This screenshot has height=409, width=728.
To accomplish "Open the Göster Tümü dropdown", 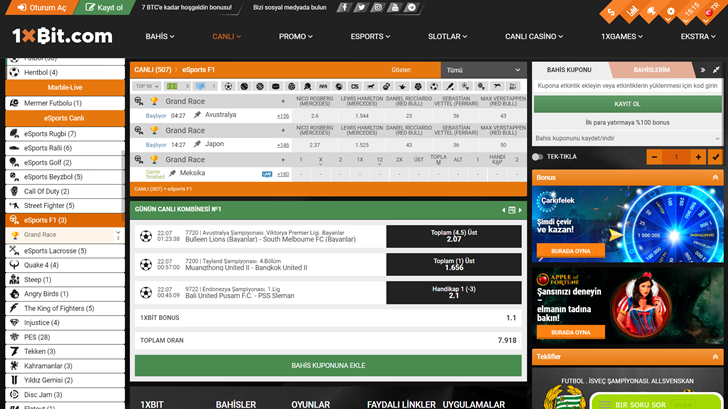I will point(483,70).
